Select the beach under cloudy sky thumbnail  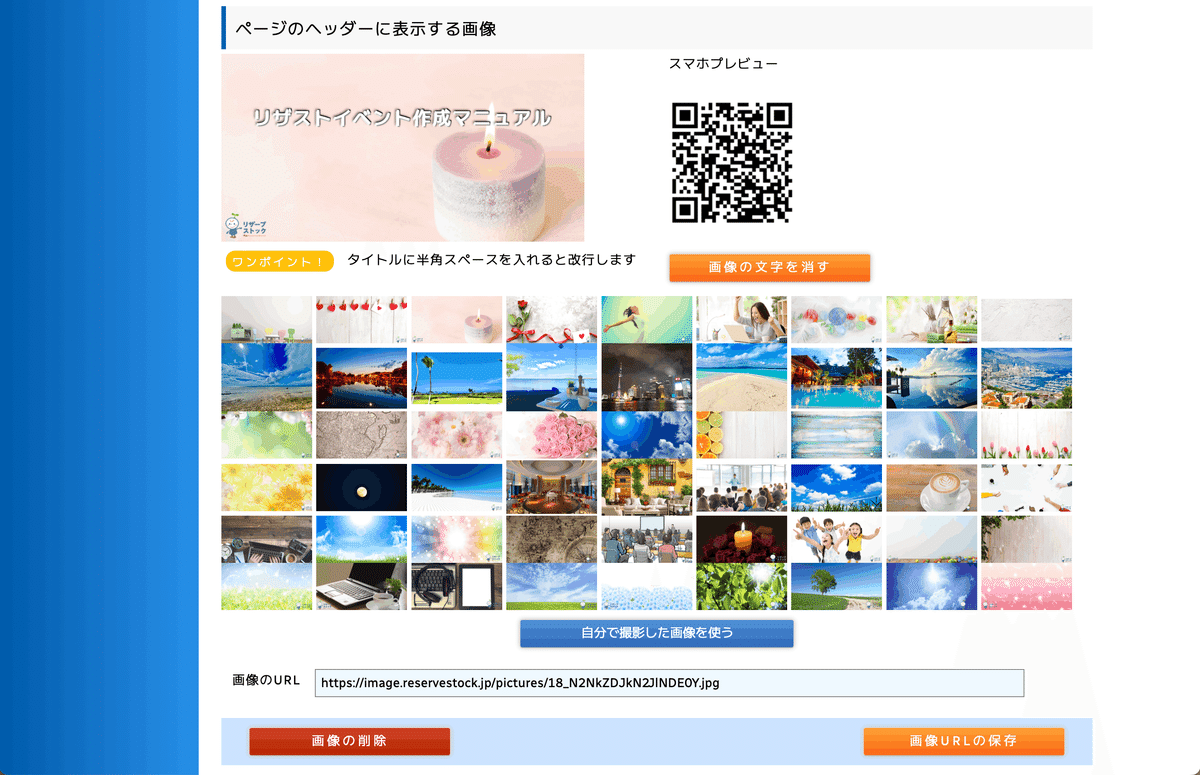point(266,378)
